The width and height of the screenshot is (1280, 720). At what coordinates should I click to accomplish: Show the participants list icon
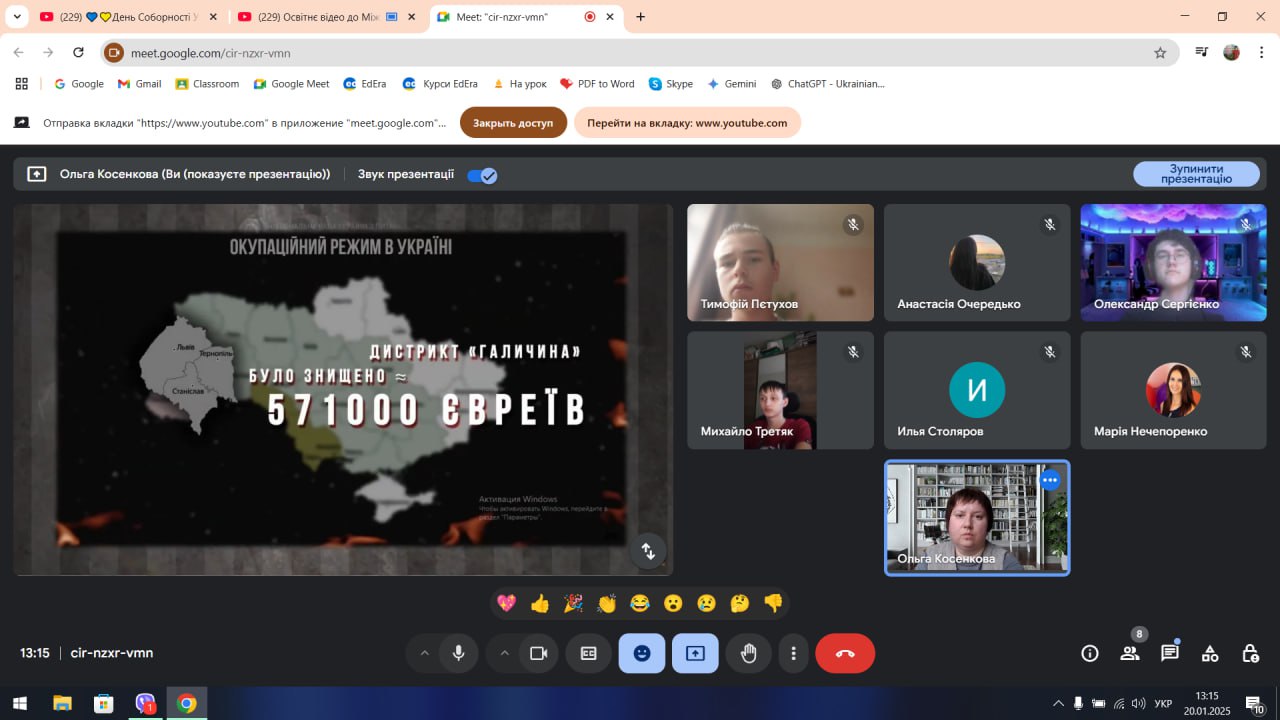click(1130, 653)
